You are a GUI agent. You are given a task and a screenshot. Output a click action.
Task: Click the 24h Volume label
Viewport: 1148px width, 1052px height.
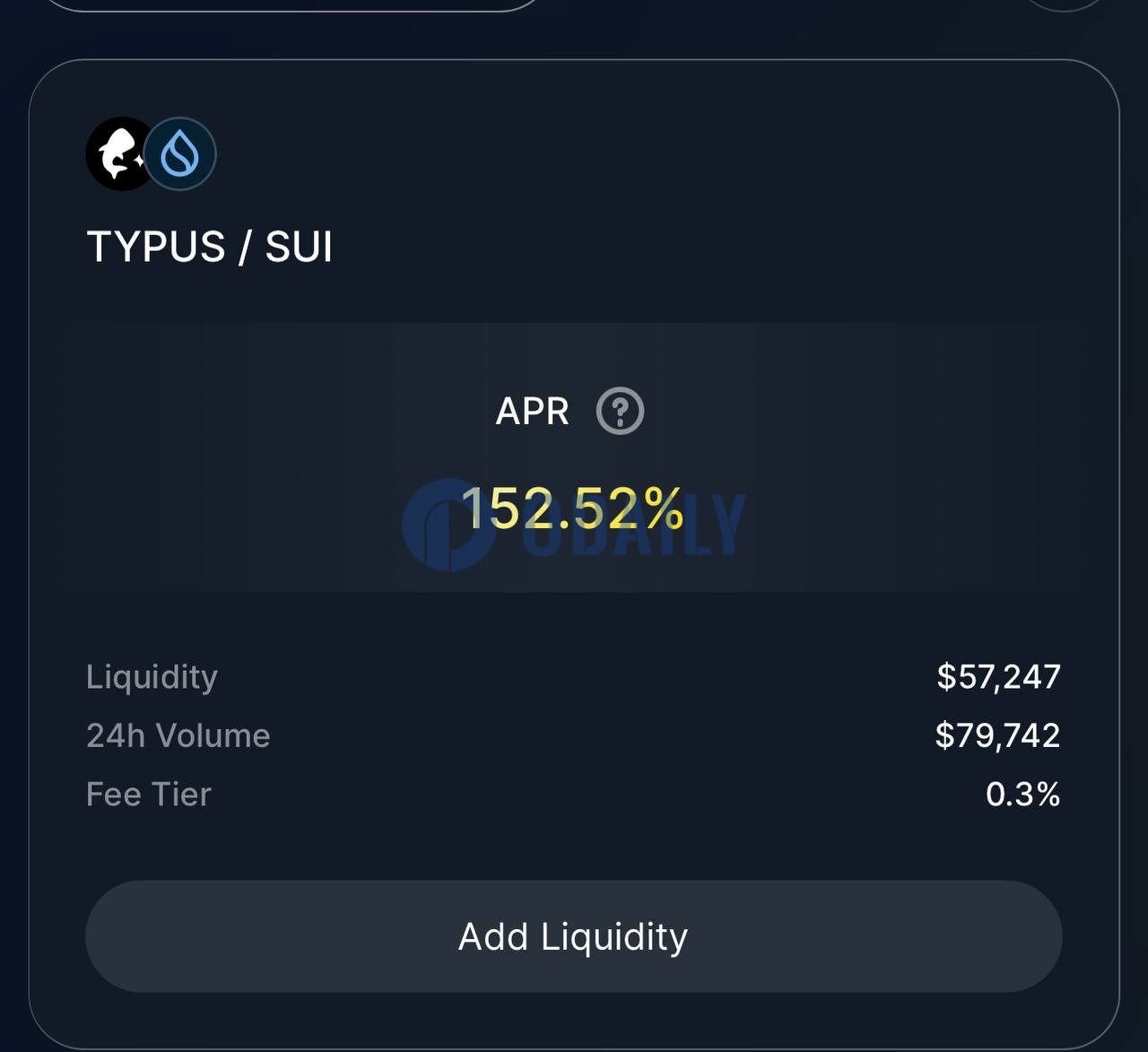coord(178,736)
